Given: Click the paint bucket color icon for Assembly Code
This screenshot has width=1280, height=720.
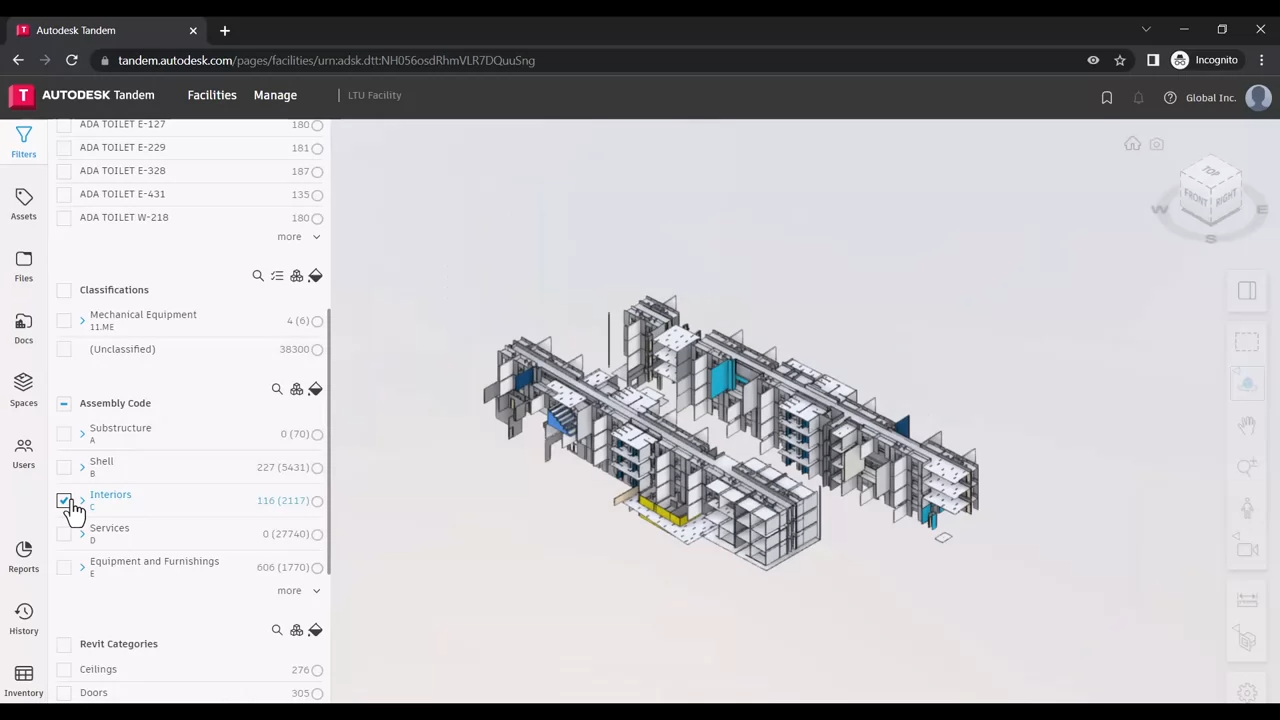Looking at the screenshot, I should click(315, 389).
